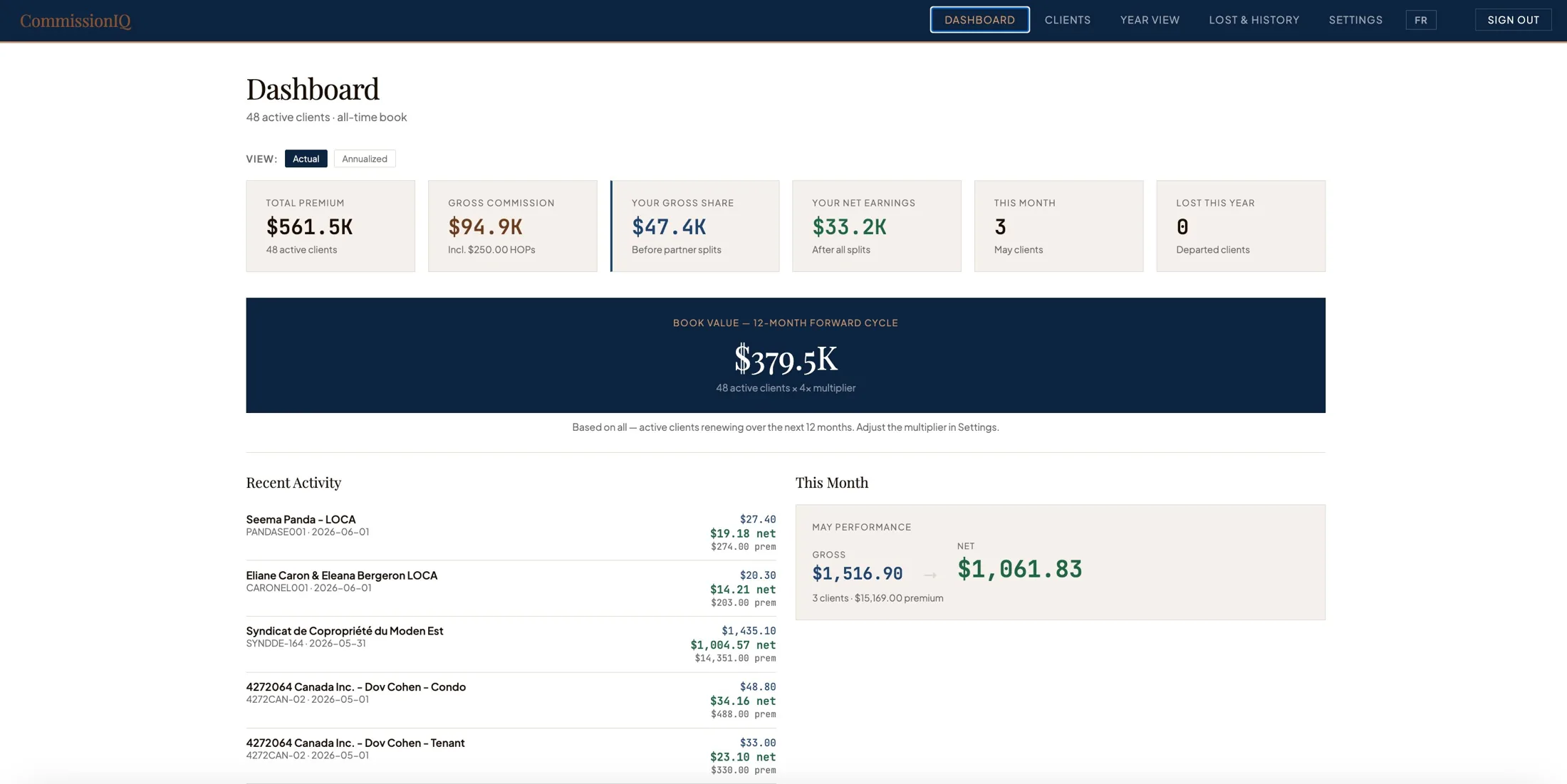1567x784 pixels.
Task: Click the Book Value banner
Action: [x=786, y=355]
